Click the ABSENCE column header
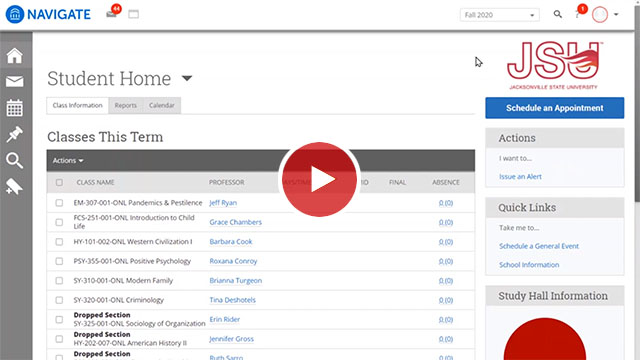 (x=446, y=182)
